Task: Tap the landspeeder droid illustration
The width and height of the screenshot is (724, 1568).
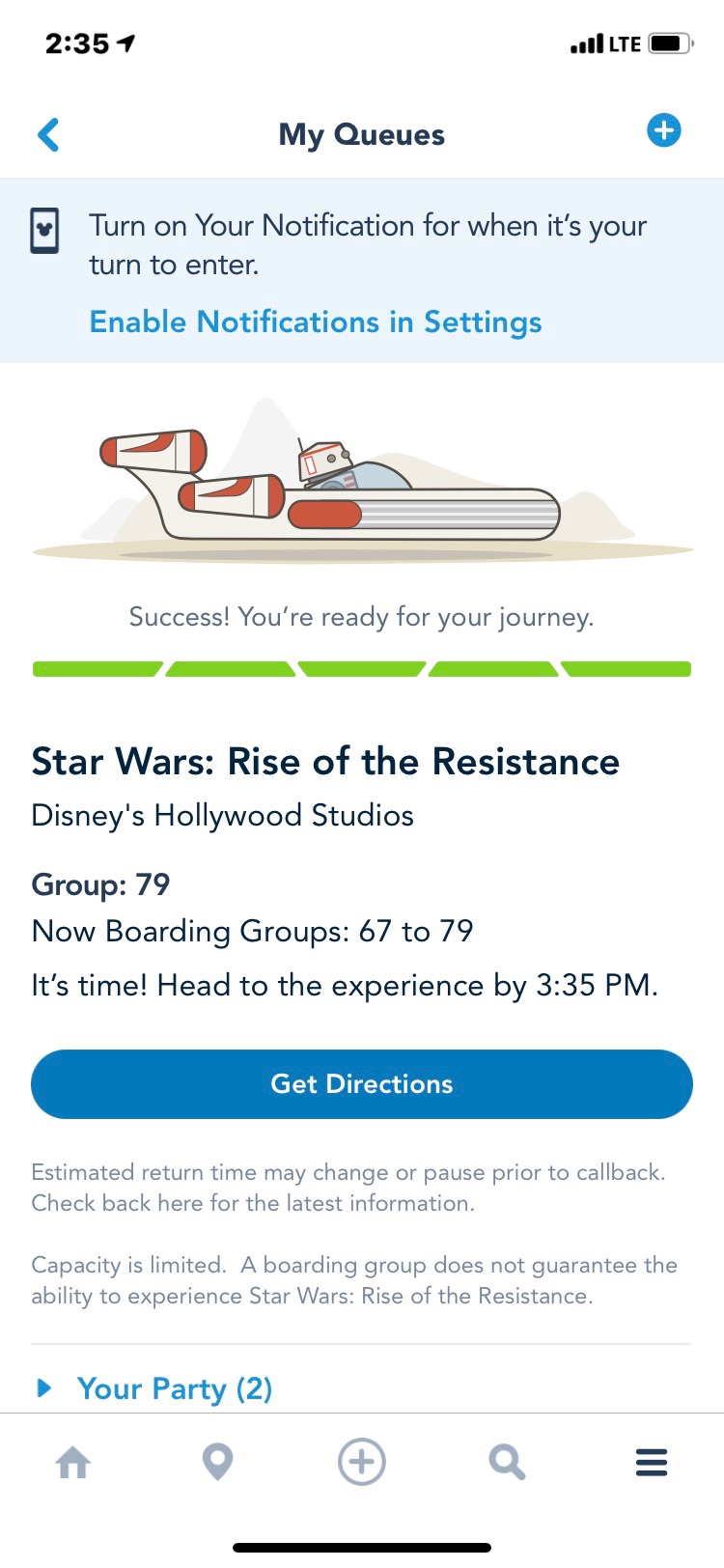Action: (362, 480)
